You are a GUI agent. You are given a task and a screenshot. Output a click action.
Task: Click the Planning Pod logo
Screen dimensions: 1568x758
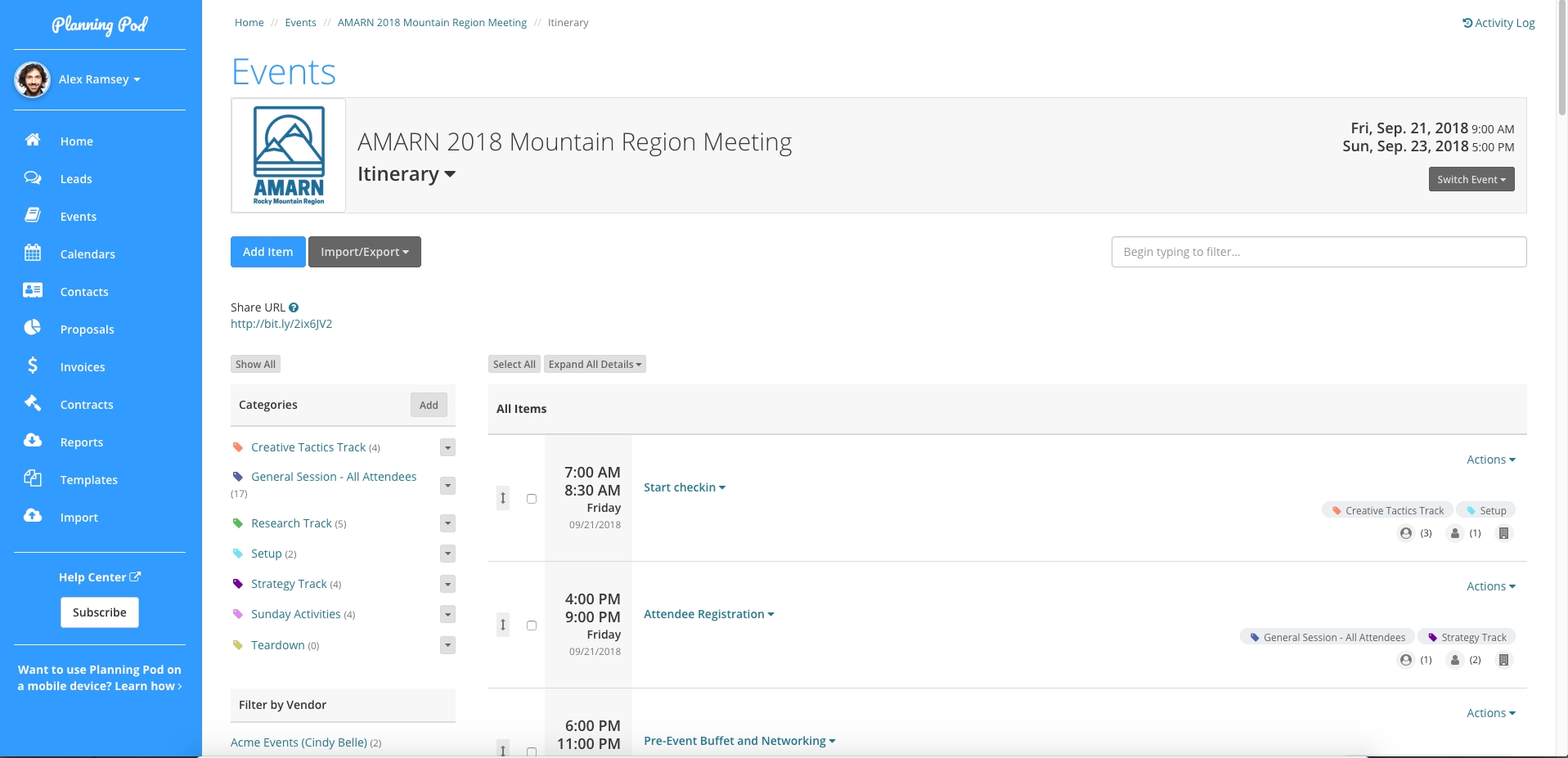click(100, 25)
